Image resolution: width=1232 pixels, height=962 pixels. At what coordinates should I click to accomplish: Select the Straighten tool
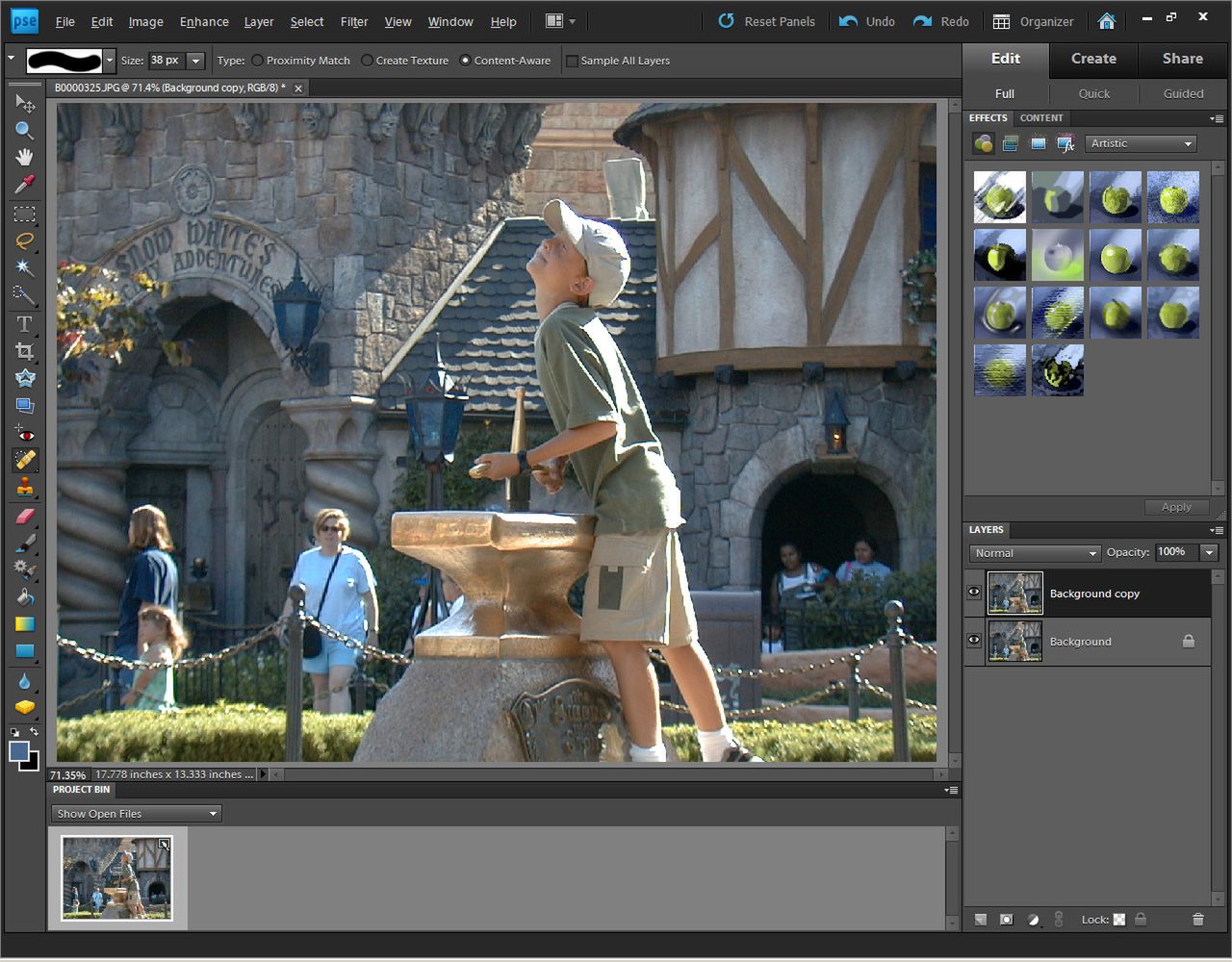point(24,405)
